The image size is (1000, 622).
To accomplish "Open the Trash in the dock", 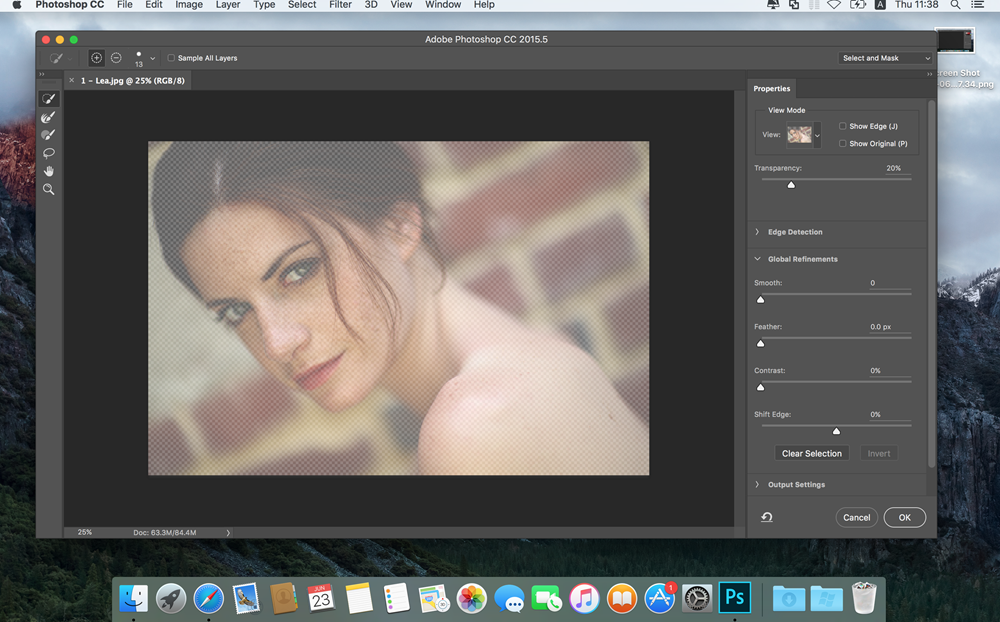I will (864, 598).
